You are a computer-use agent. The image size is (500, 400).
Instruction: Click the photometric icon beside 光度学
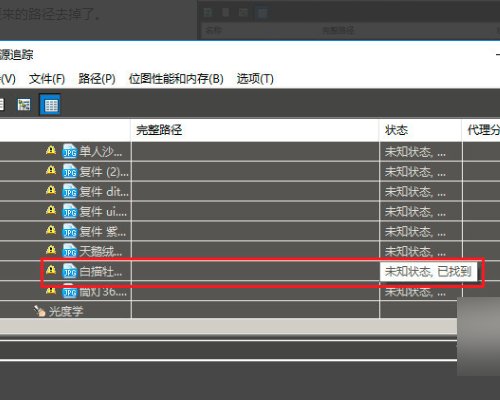click(39, 311)
